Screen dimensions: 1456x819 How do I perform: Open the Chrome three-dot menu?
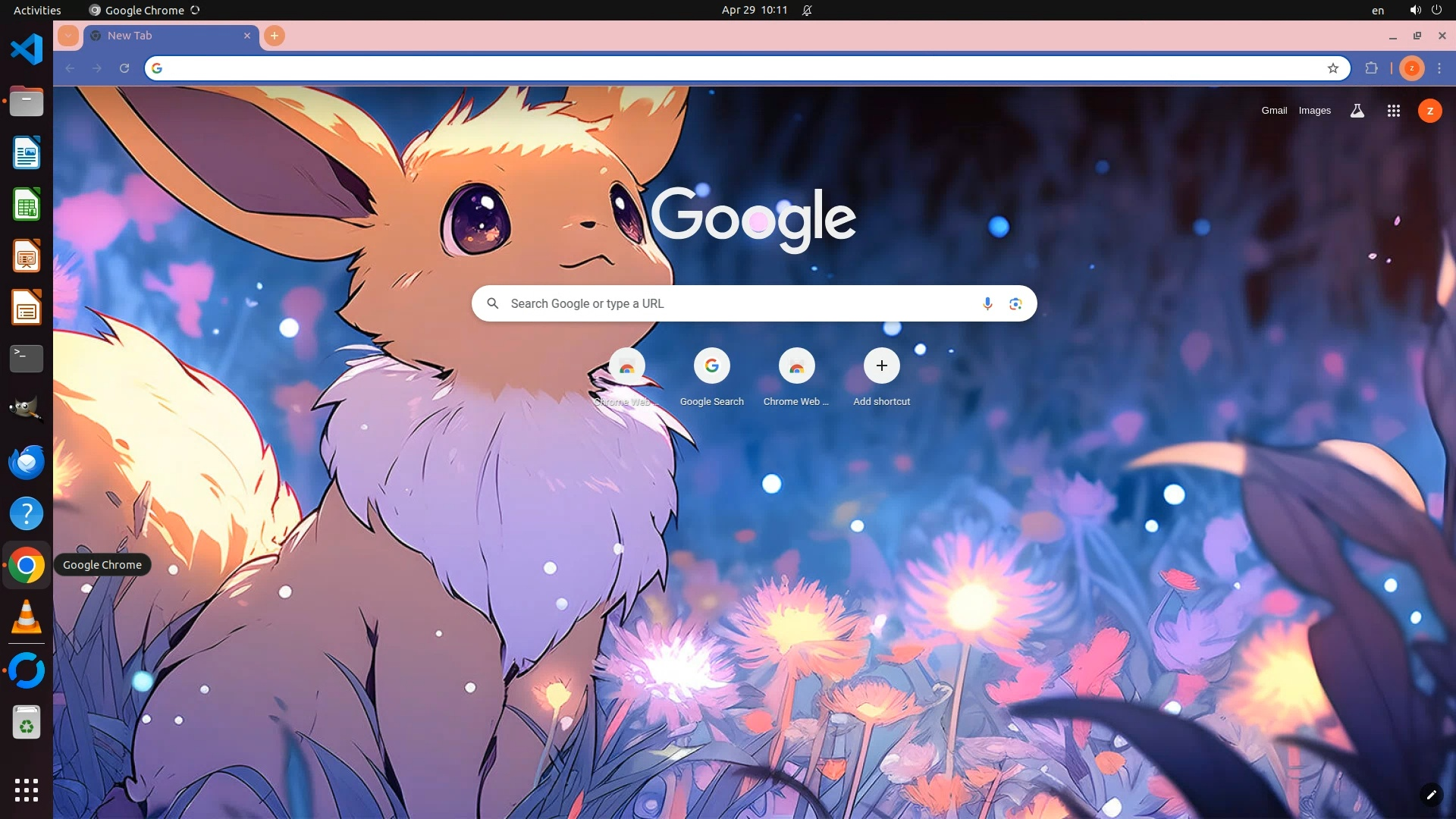(1439, 68)
